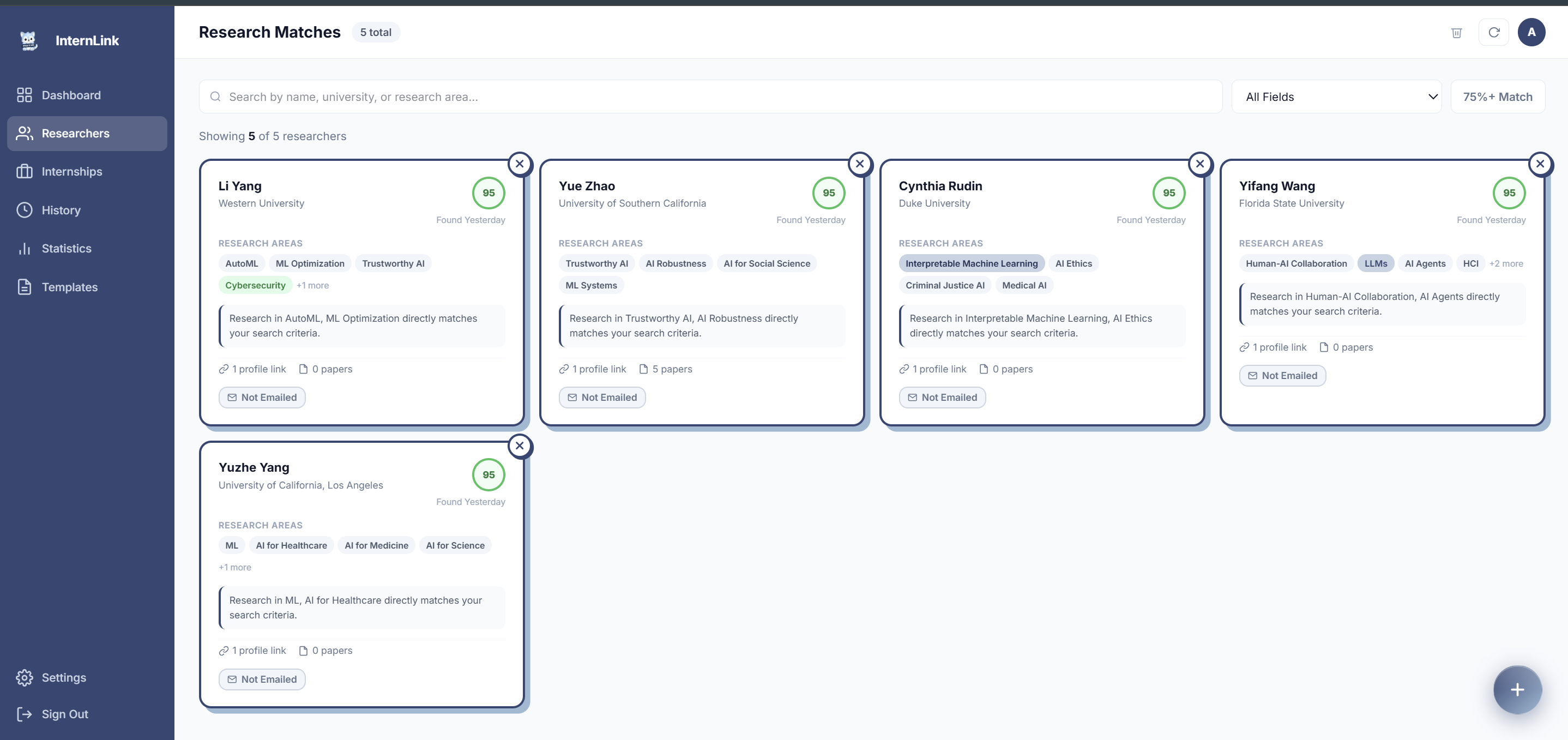Toggle Not Emailed status for Yifang Wang

tap(1282, 376)
